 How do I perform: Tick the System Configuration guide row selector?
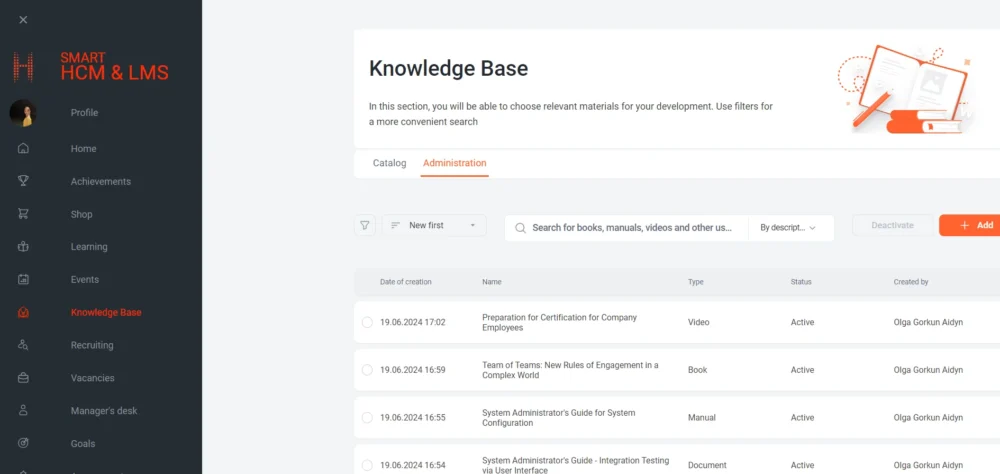pyautogui.click(x=367, y=418)
